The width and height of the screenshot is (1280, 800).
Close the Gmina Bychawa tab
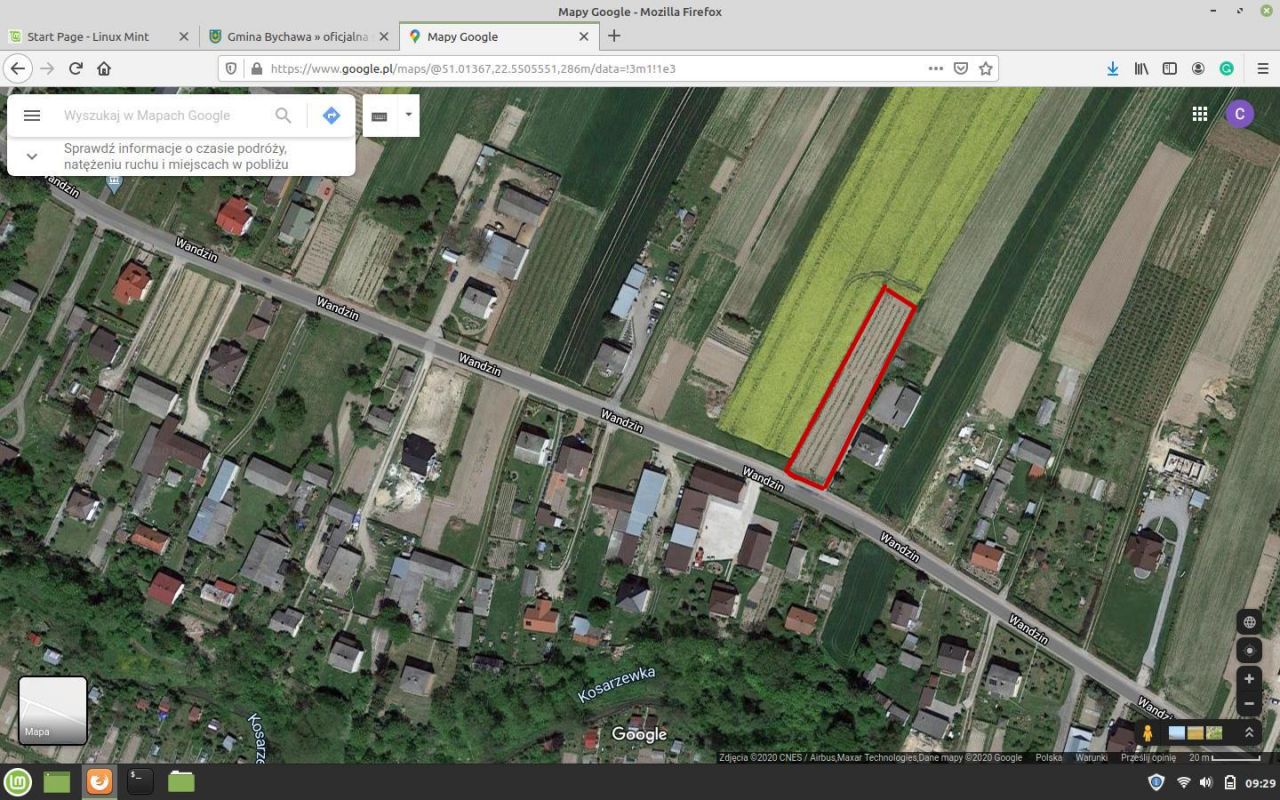click(x=383, y=36)
